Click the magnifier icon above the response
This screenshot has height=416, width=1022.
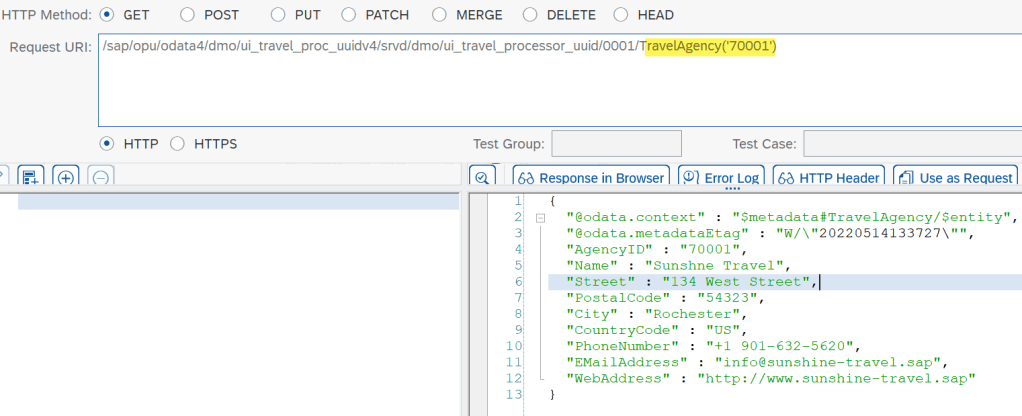pyautogui.click(x=482, y=178)
